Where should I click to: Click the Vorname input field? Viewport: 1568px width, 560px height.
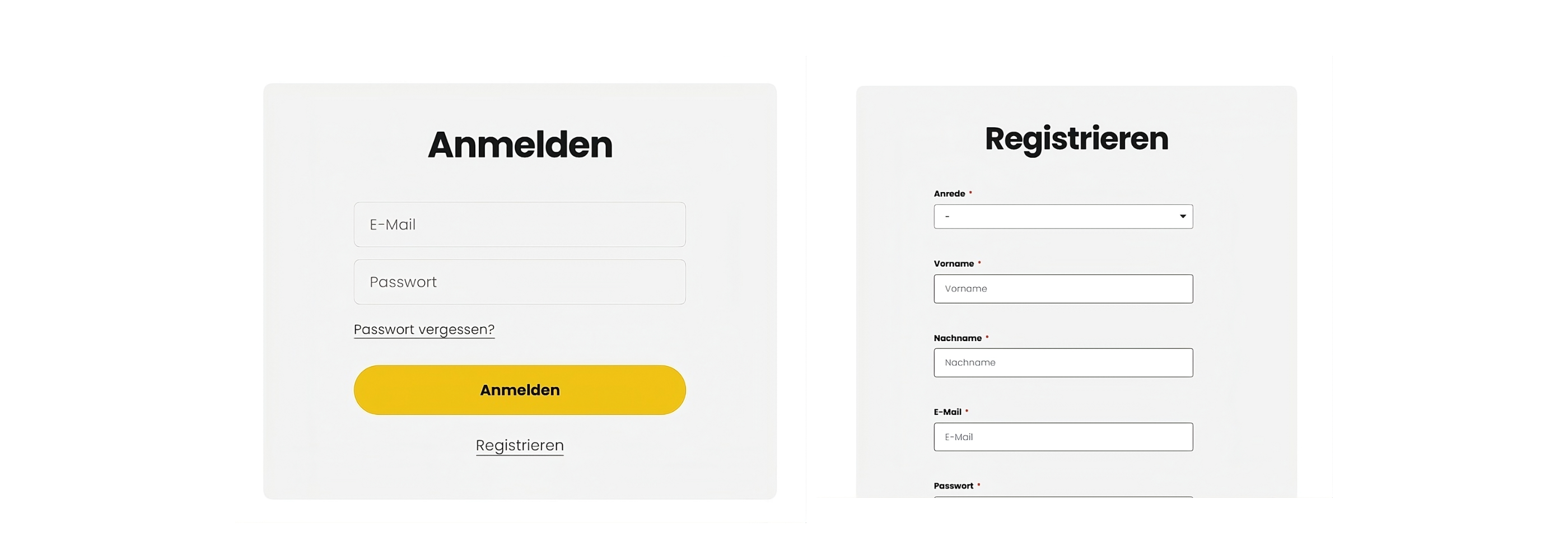[x=1063, y=289]
